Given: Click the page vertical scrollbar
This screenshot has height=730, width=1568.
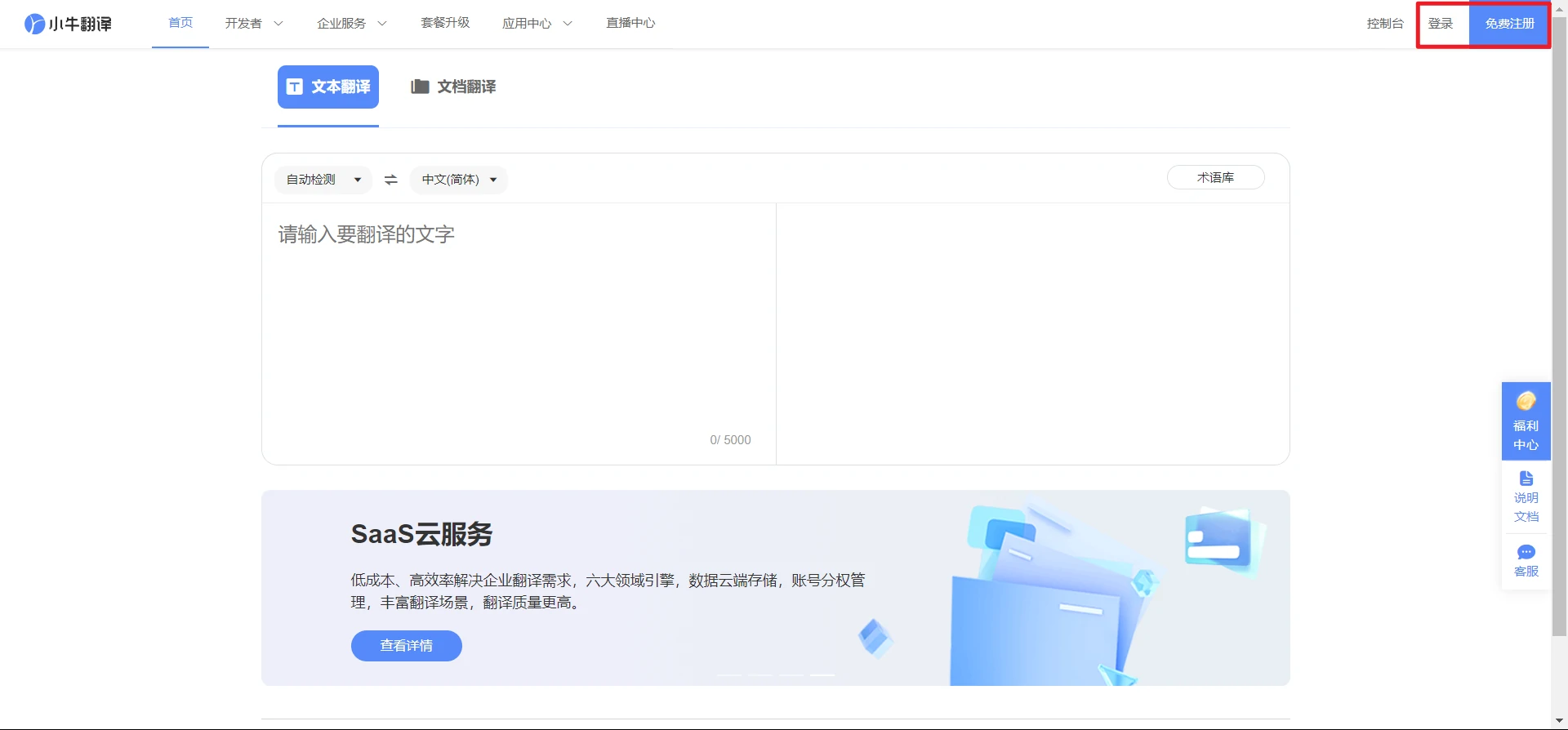Looking at the screenshot, I should pyautogui.click(x=1560, y=327).
